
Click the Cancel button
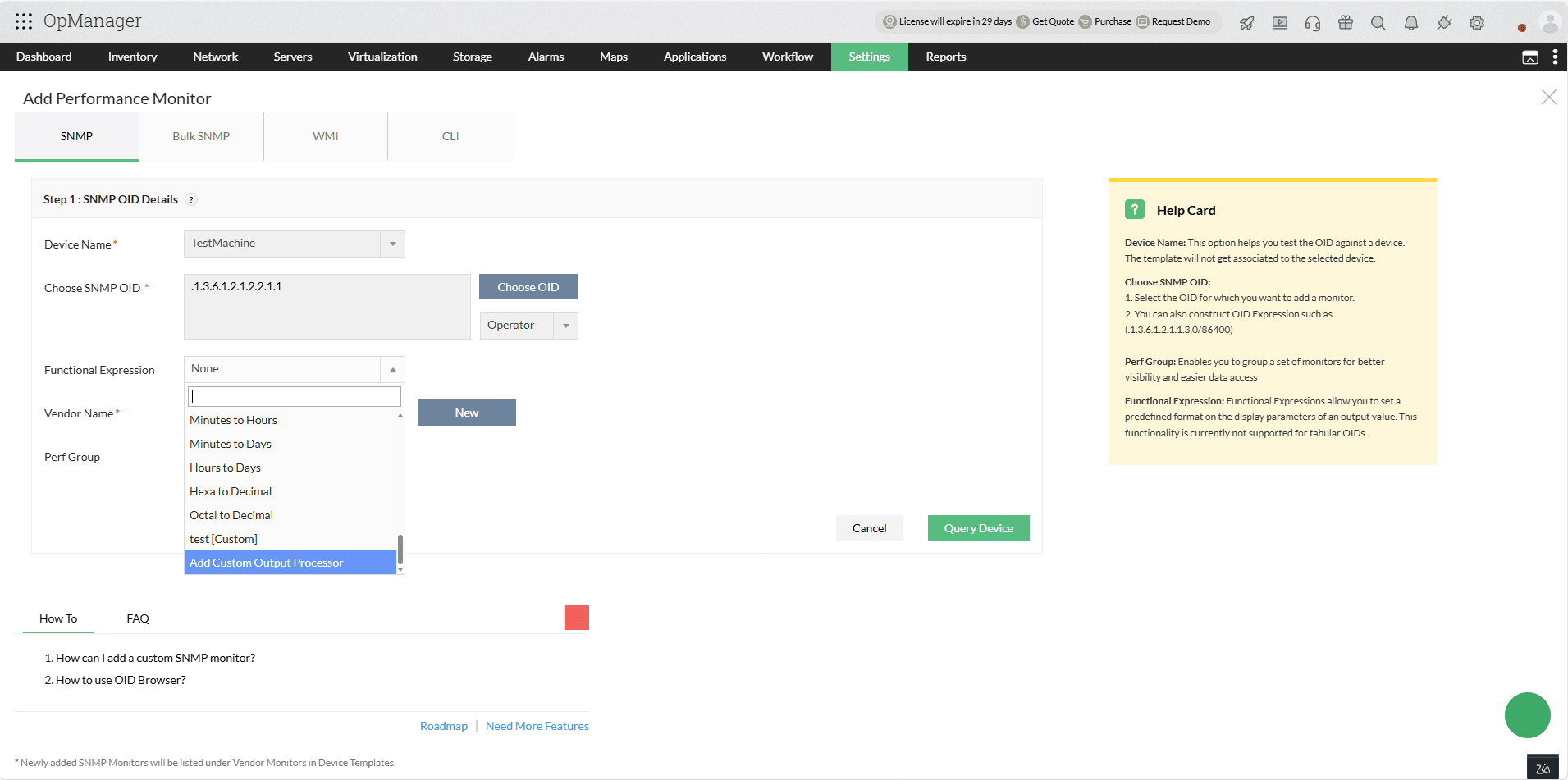tap(870, 528)
